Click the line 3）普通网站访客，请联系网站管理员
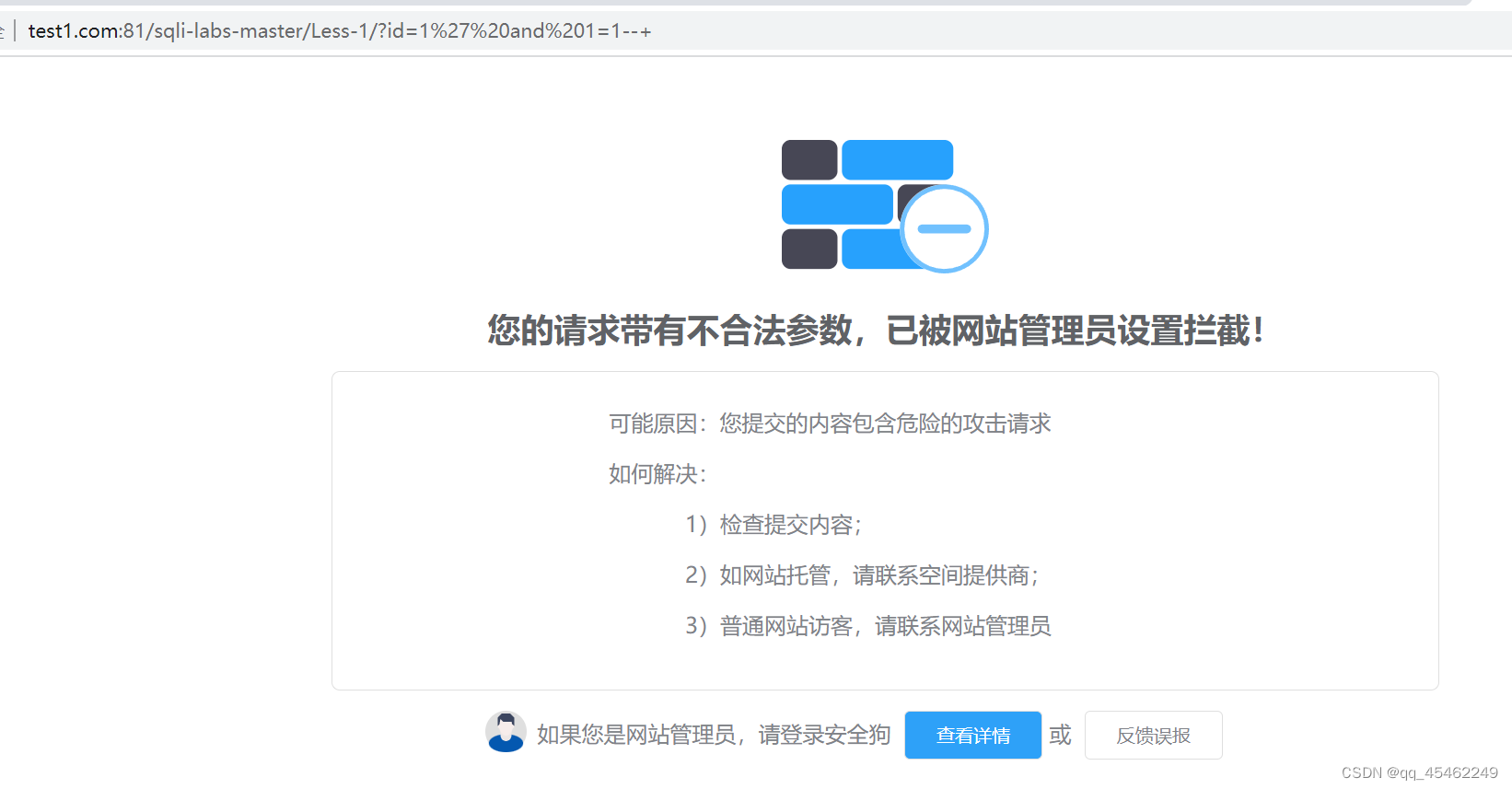 point(868,626)
